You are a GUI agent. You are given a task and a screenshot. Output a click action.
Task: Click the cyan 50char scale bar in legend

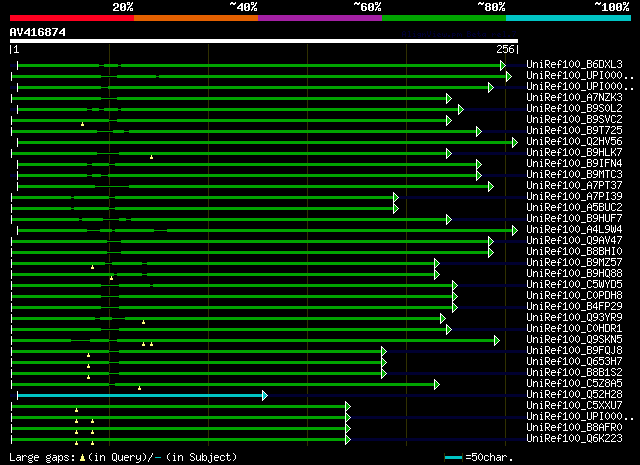coord(453,457)
